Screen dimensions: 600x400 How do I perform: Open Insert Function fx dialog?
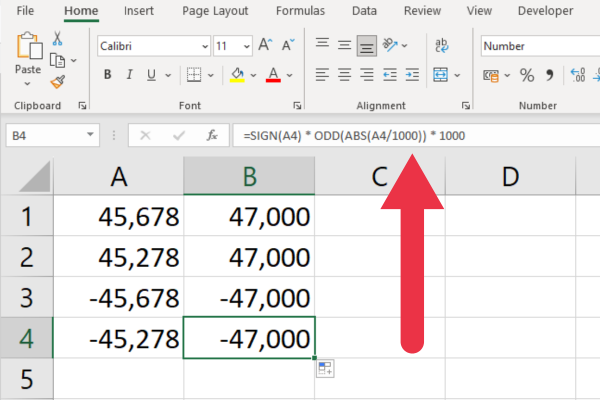click(x=212, y=135)
